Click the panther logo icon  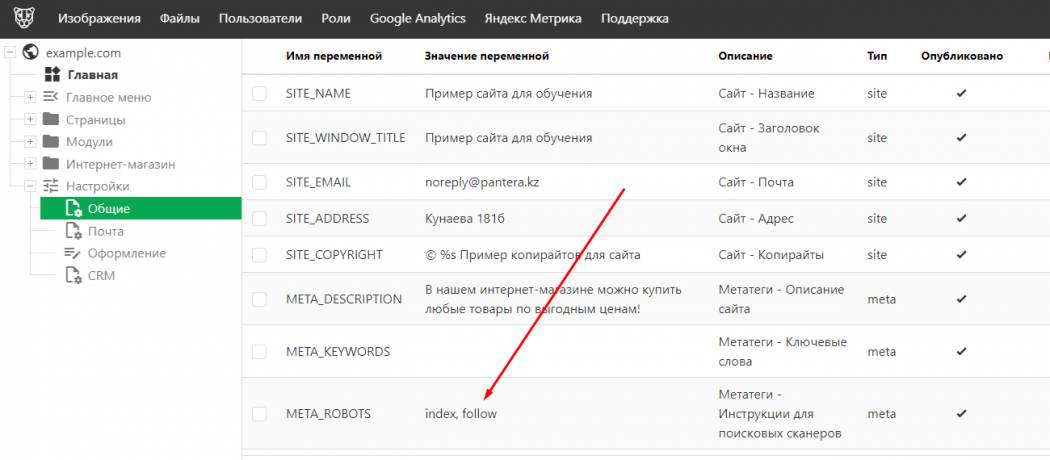pos(21,18)
